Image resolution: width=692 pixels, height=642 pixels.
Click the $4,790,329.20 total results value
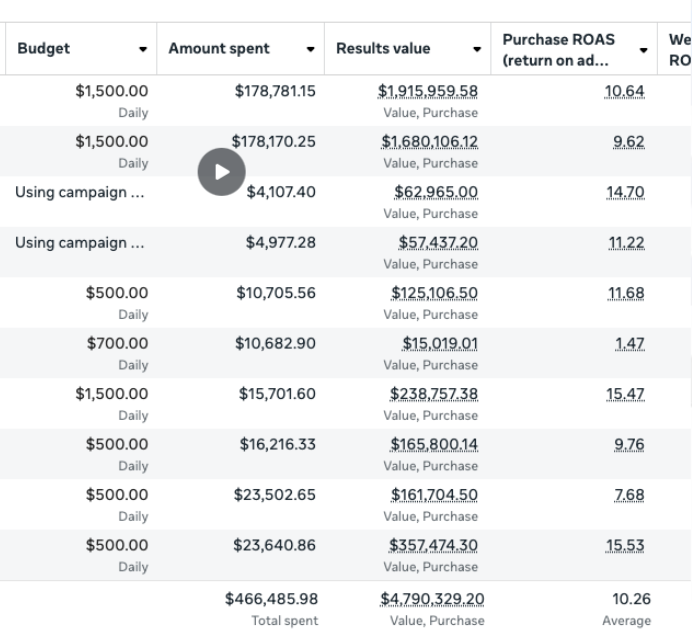pos(432,599)
